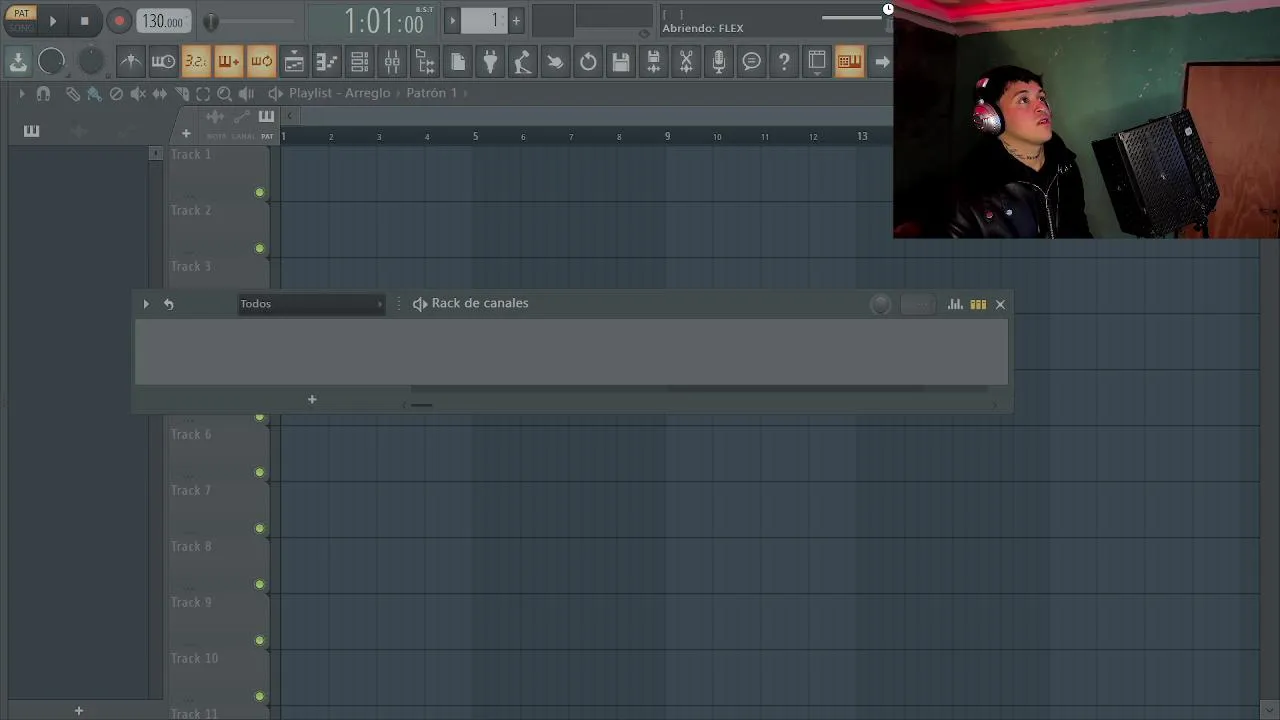Toggle wait for input to start playing
Viewport: 1280px width, 720px height.
click(x=163, y=62)
